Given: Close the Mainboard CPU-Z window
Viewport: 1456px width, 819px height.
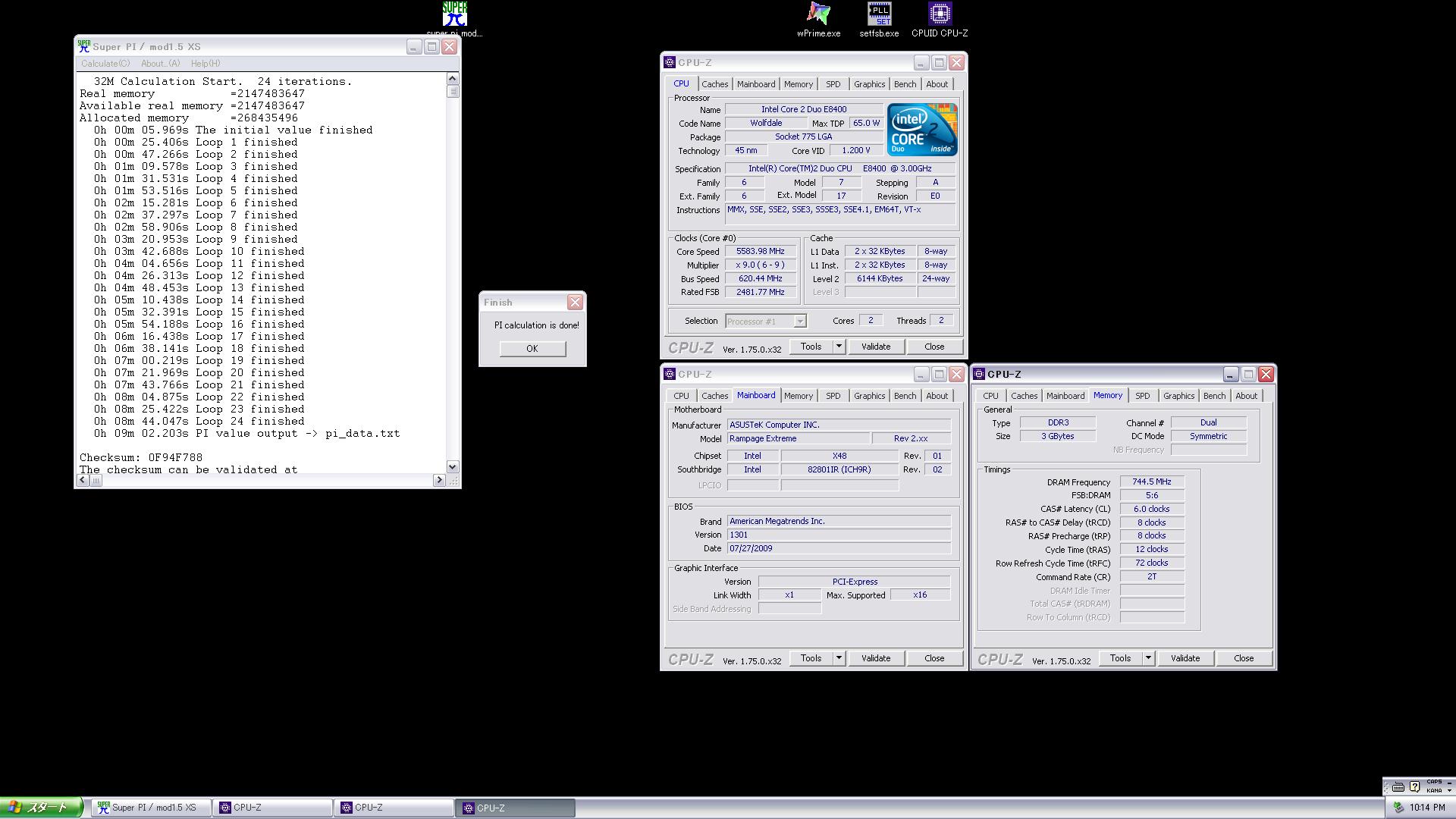Looking at the screenshot, I should pyautogui.click(x=956, y=375).
